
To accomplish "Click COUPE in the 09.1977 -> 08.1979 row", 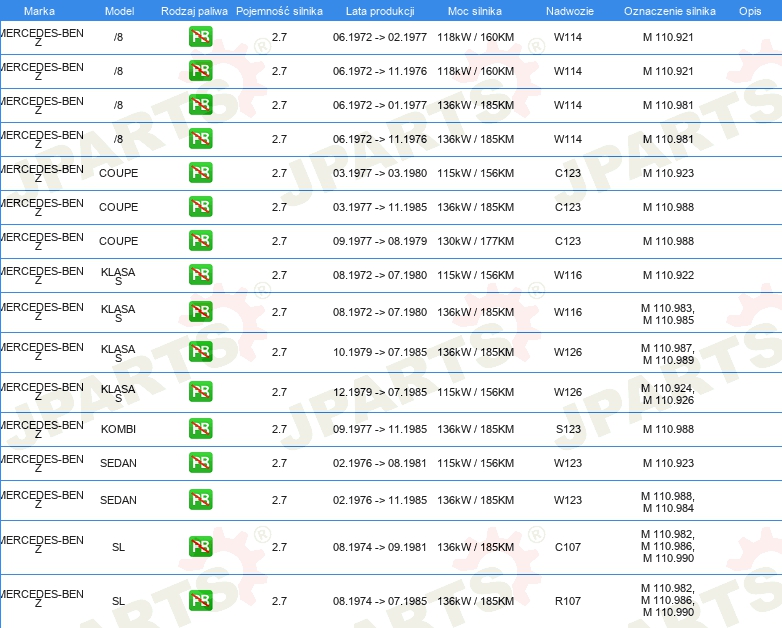I will pos(118,241).
